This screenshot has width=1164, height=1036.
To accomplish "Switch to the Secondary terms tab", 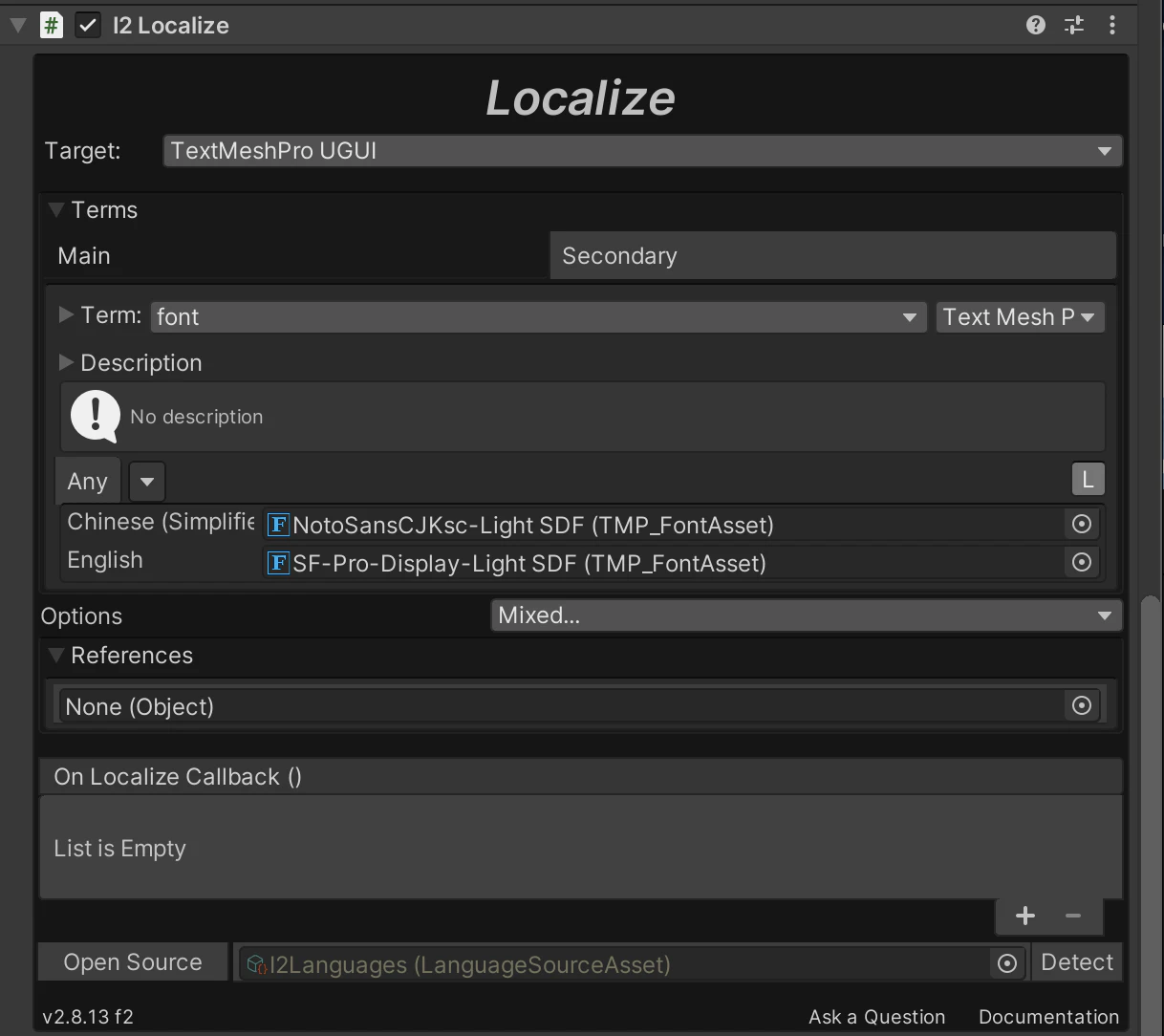I will pyautogui.click(x=833, y=255).
